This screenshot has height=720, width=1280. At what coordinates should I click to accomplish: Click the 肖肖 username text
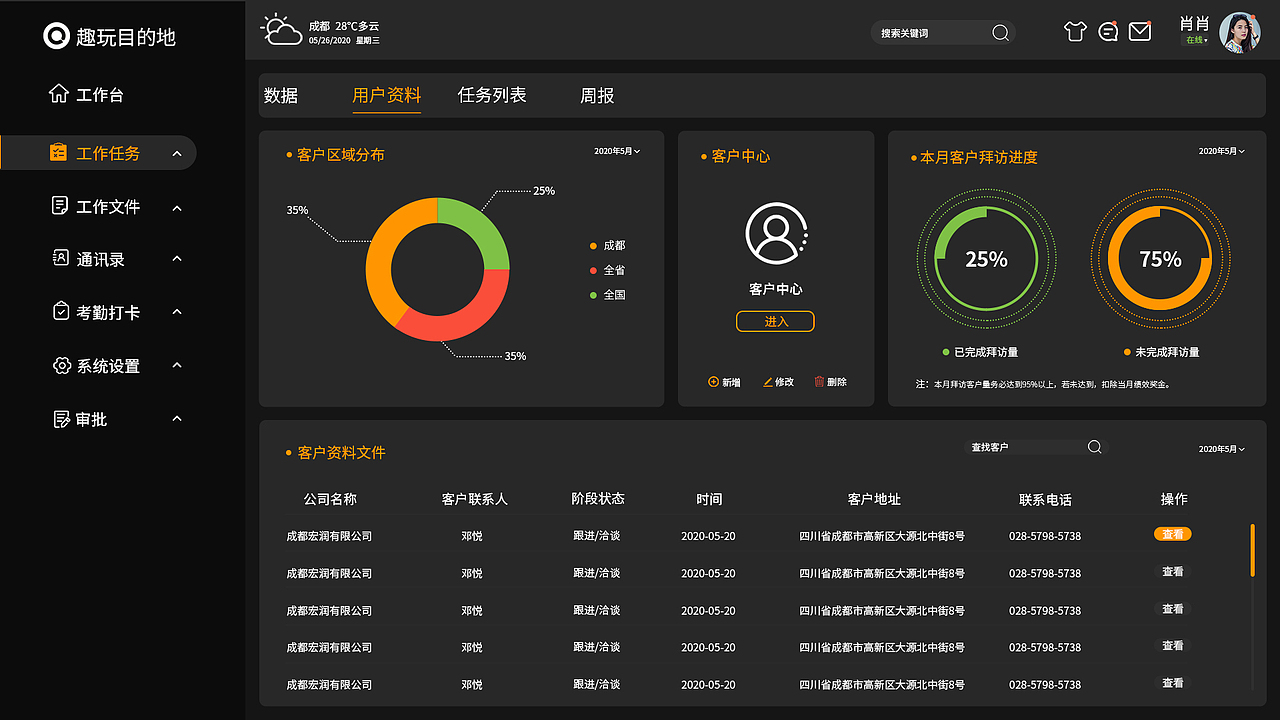click(x=1194, y=23)
